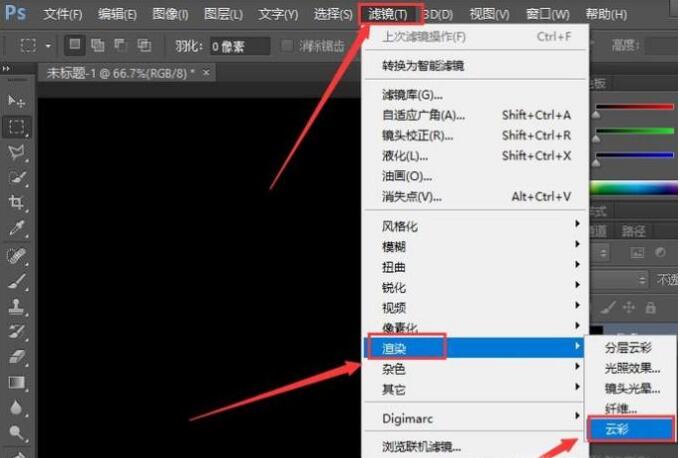Select the Move tool
The image size is (680, 458).
[17, 101]
